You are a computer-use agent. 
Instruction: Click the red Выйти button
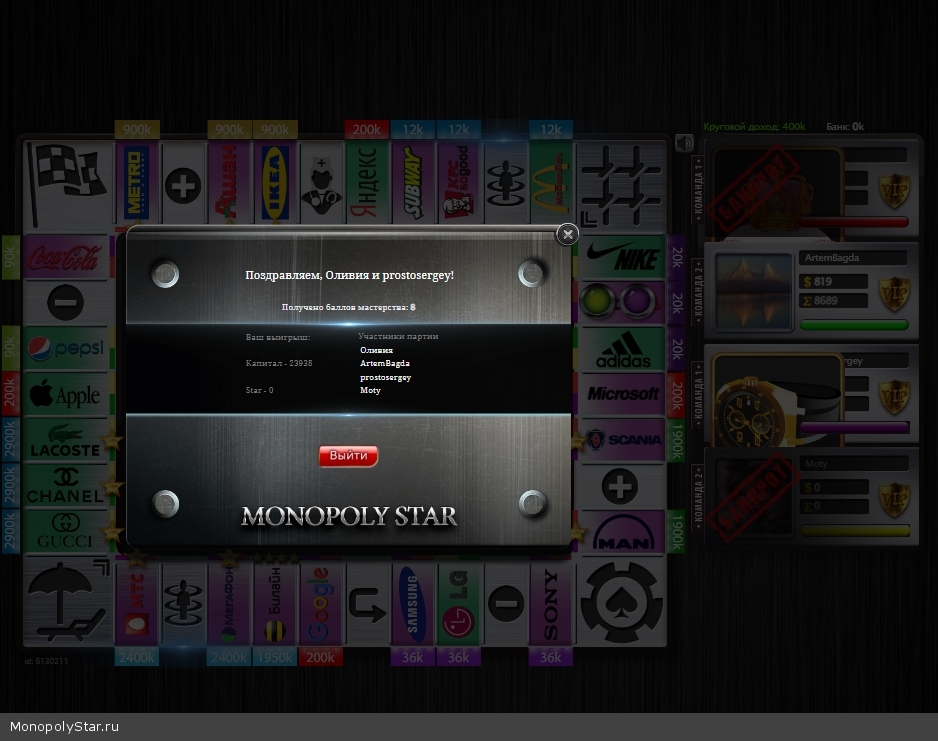click(348, 456)
